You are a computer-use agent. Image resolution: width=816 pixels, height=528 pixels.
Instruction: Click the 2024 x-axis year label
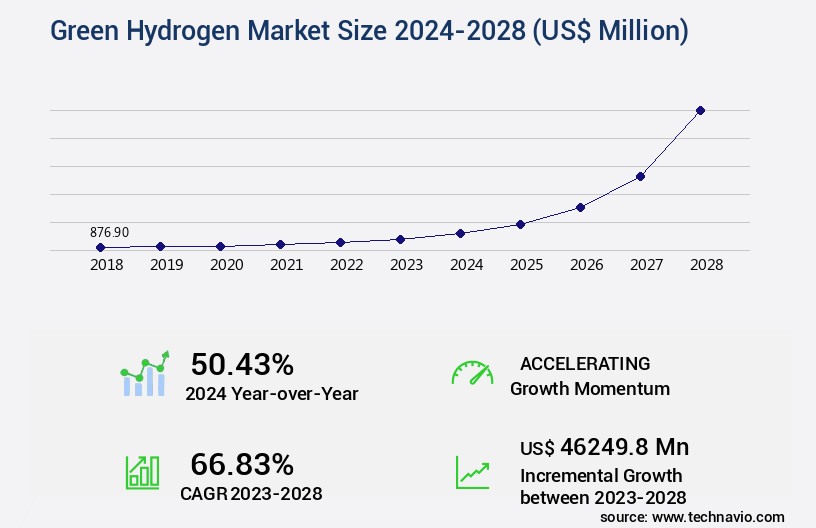click(466, 266)
